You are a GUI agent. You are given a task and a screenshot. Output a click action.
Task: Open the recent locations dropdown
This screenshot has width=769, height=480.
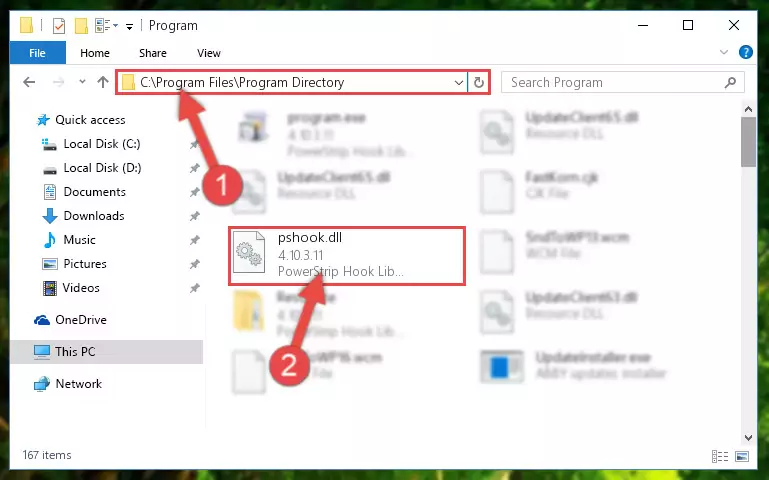[82, 82]
